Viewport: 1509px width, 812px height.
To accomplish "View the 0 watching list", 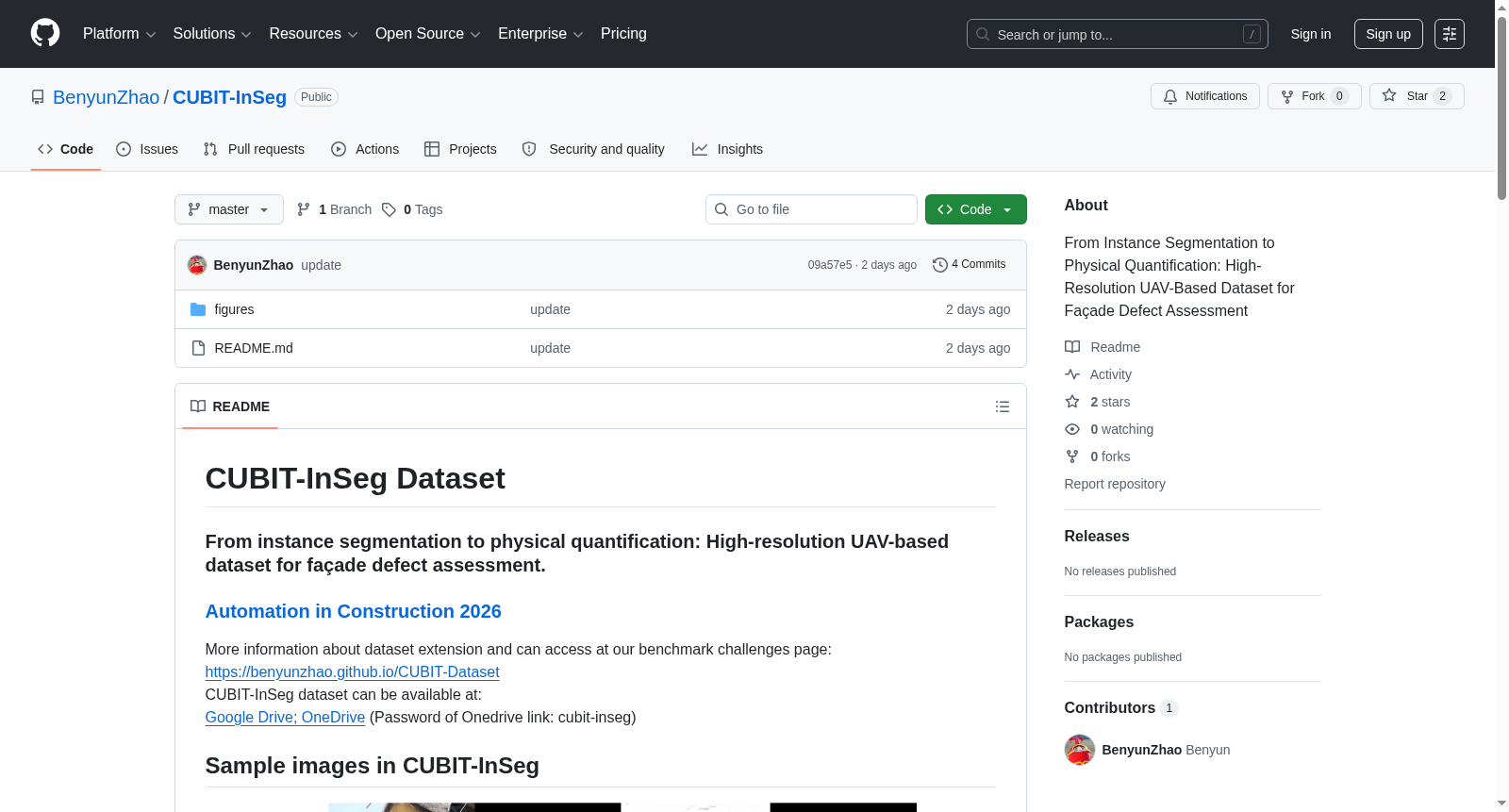I will coord(1109,429).
